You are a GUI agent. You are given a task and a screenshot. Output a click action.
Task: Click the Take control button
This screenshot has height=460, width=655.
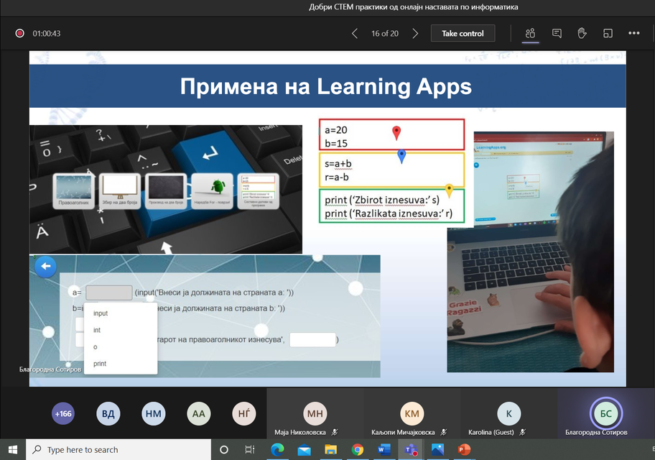pos(463,33)
